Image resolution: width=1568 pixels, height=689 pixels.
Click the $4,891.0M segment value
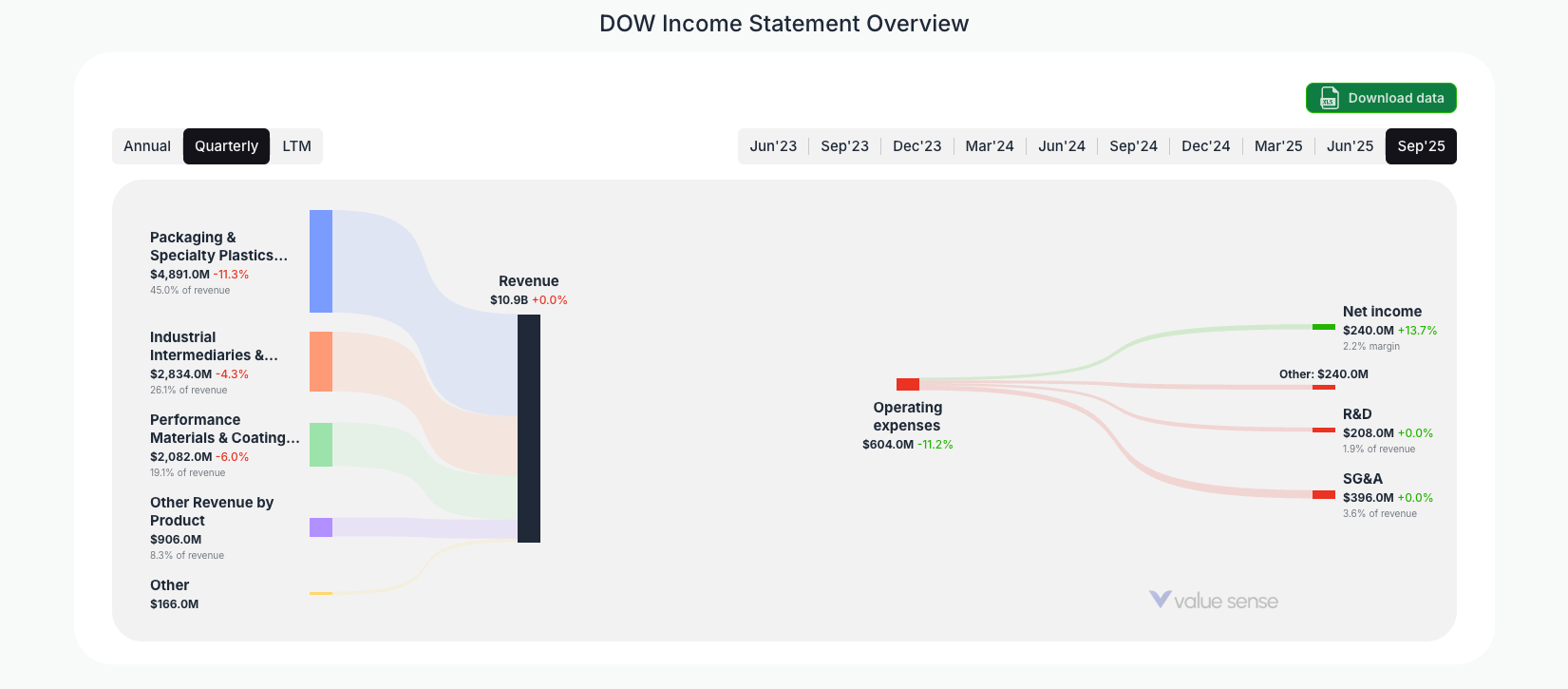click(x=179, y=275)
